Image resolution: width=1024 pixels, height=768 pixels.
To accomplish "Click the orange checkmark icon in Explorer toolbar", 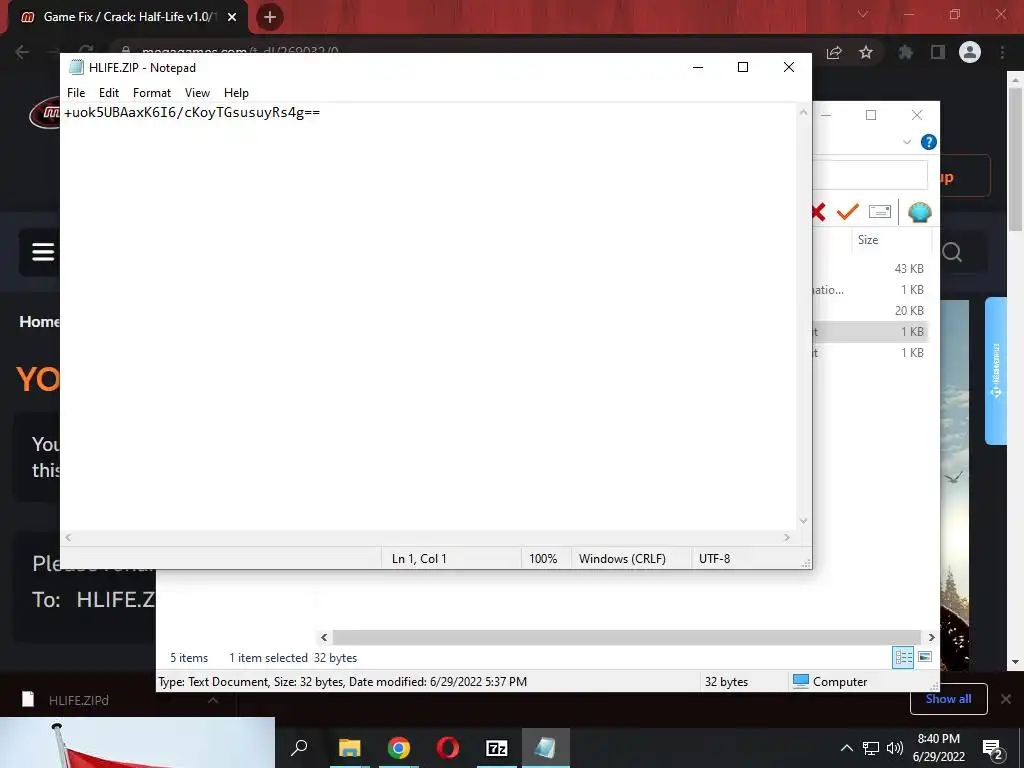I will (x=848, y=212).
